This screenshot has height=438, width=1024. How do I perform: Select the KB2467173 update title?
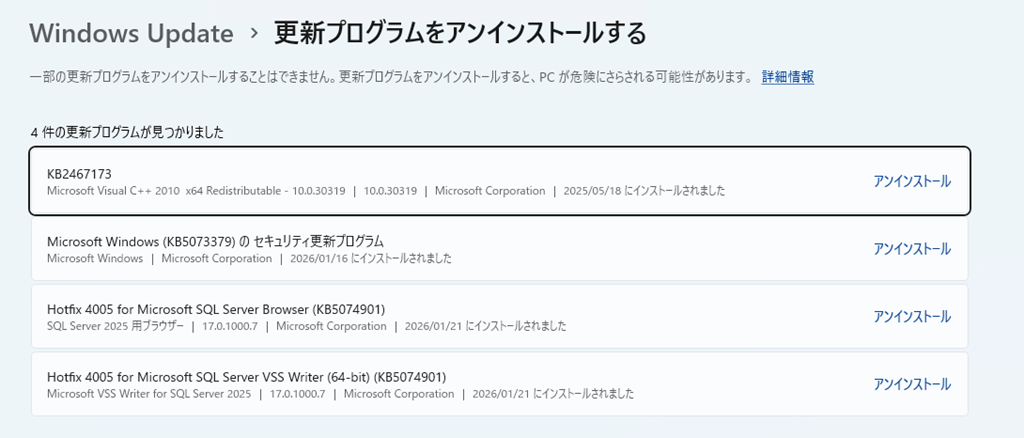[x=79, y=174]
